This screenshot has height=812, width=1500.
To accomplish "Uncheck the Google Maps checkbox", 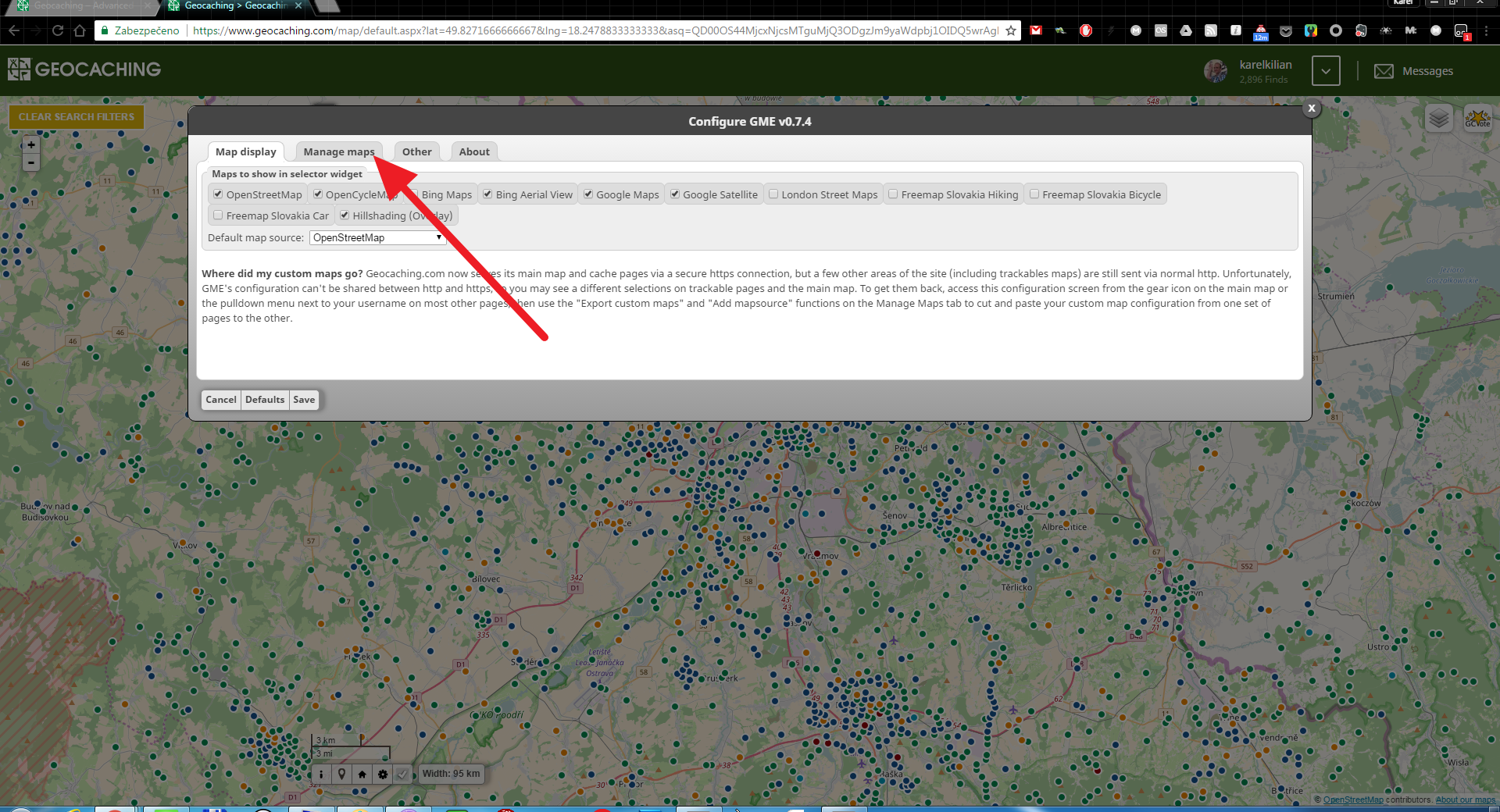I will (588, 194).
